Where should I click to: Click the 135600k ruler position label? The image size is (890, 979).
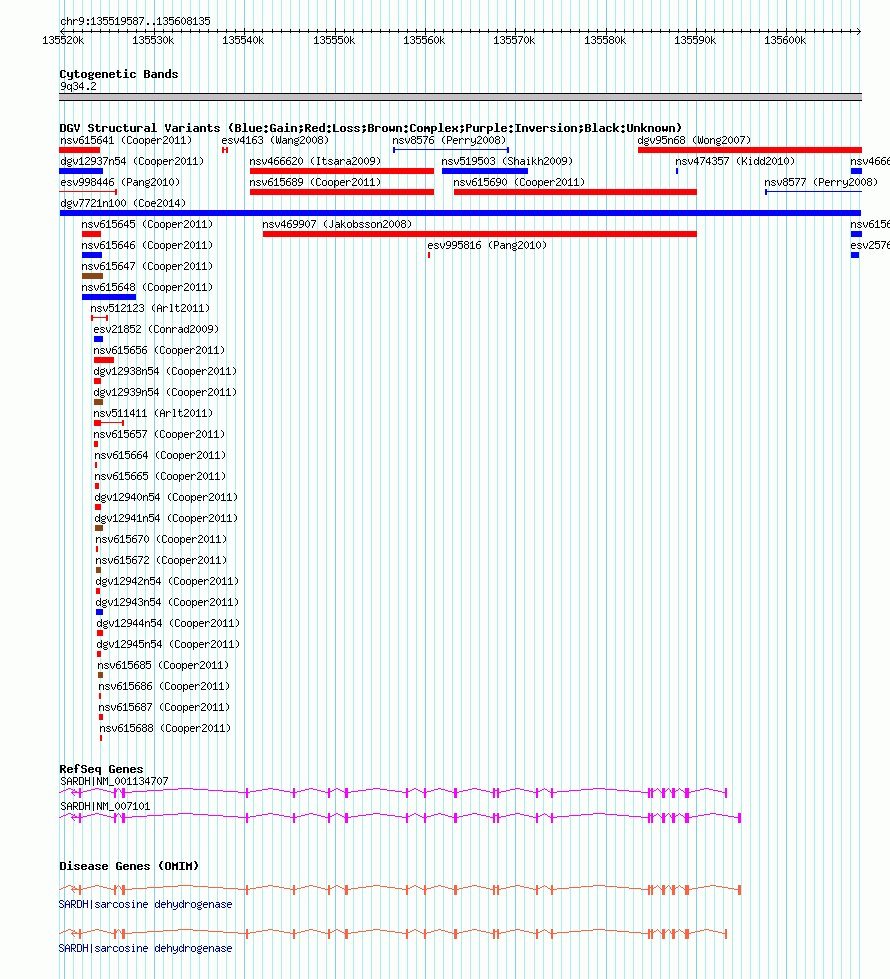click(785, 41)
